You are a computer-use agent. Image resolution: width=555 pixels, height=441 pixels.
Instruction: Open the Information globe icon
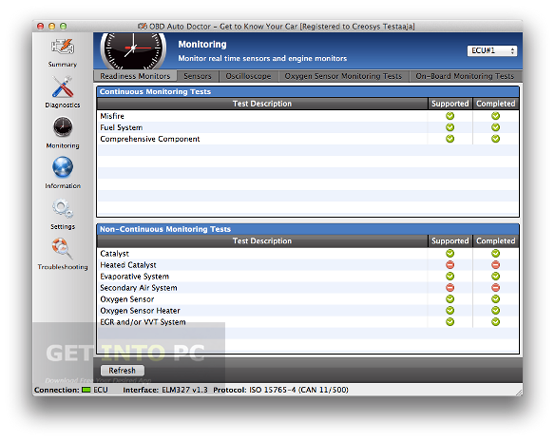[63, 167]
